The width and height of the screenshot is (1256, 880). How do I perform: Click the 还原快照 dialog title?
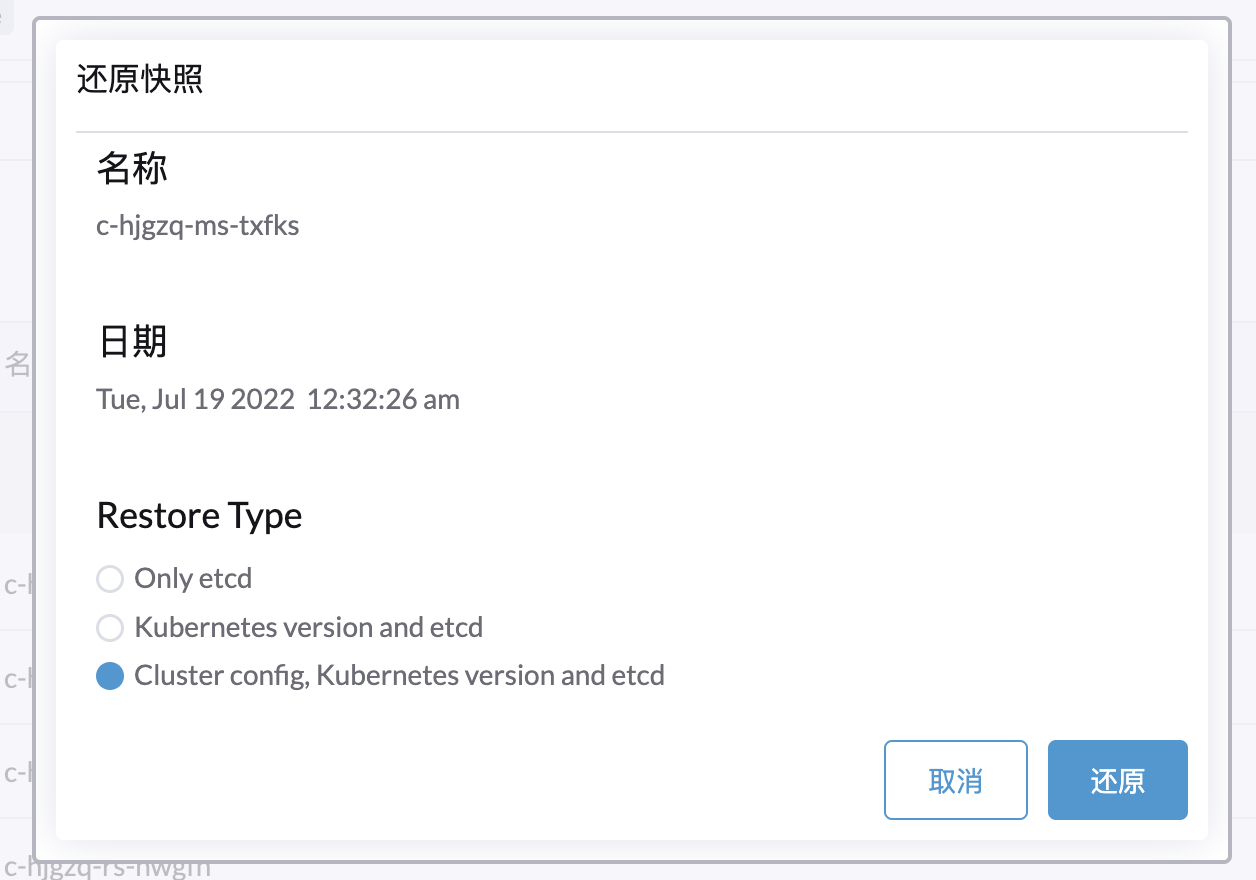coord(139,79)
